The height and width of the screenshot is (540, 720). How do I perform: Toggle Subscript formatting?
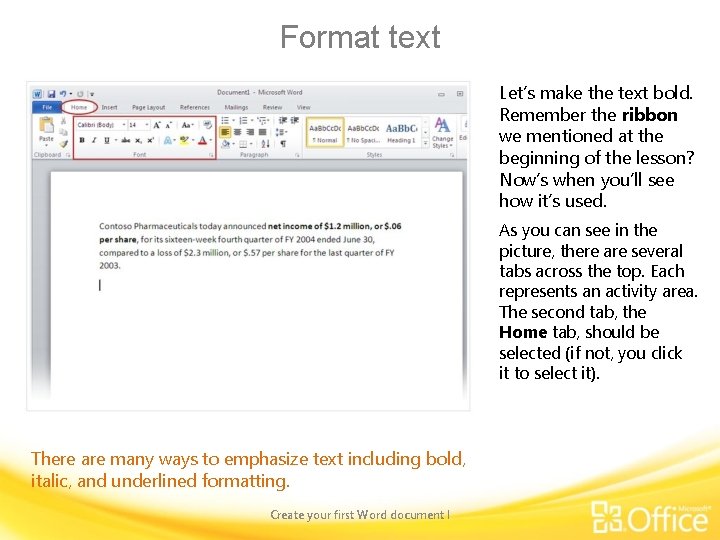138,141
